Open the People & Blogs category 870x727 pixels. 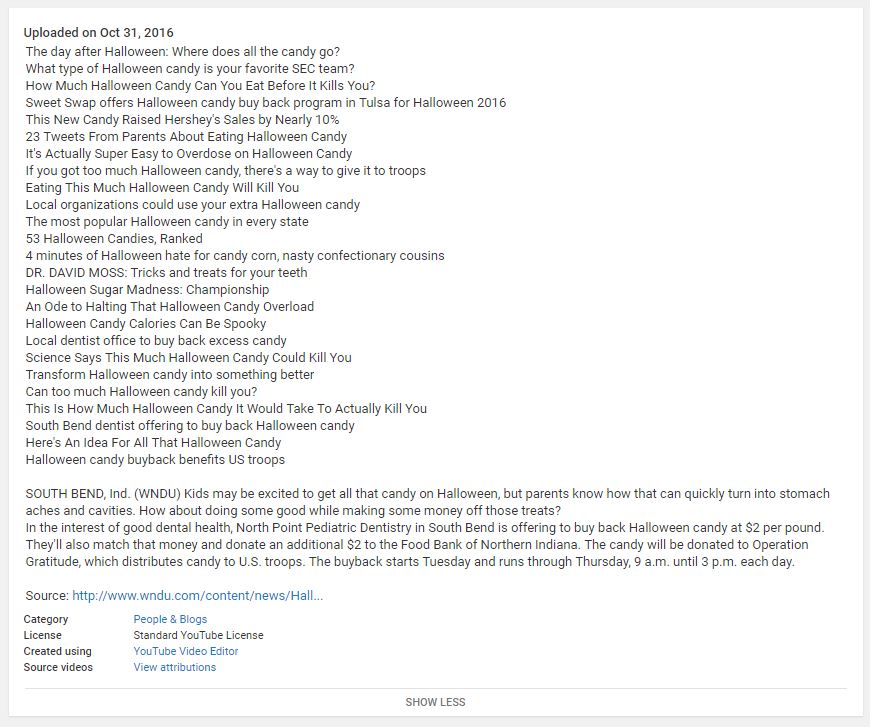pyautogui.click(x=170, y=619)
